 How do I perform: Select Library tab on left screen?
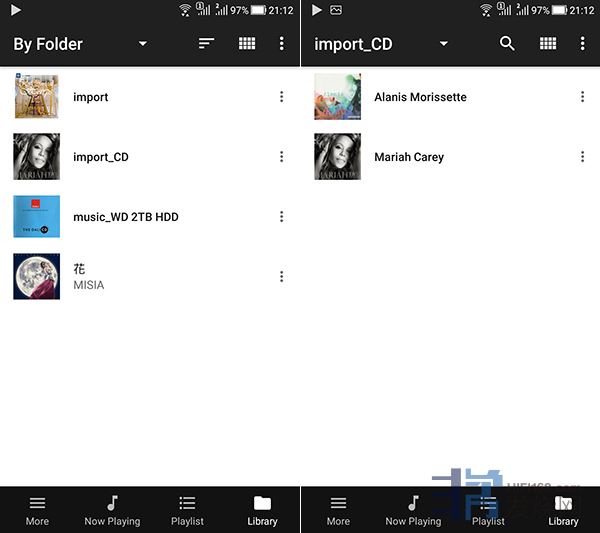click(x=262, y=510)
